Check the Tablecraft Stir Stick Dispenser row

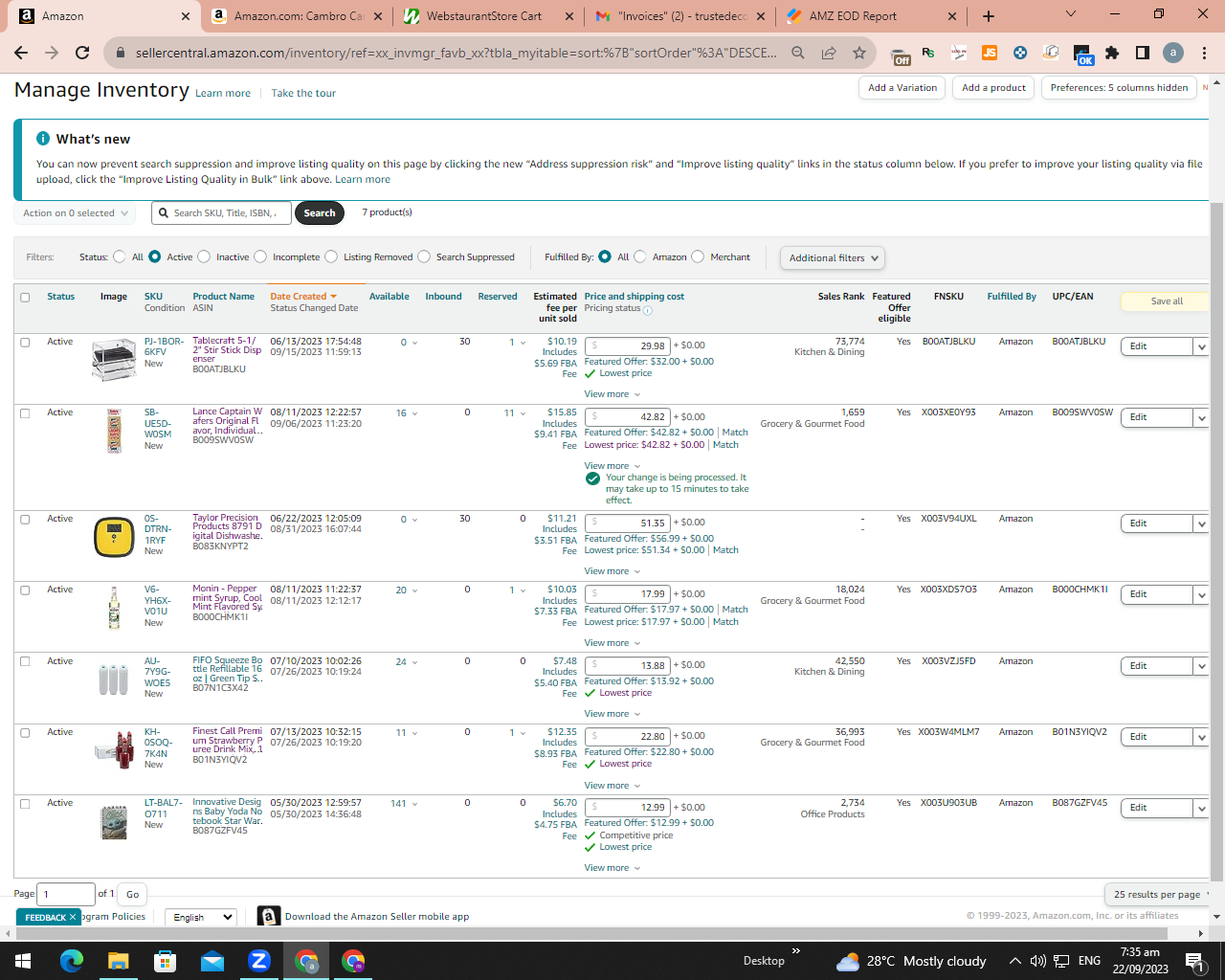click(x=25, y=342)
